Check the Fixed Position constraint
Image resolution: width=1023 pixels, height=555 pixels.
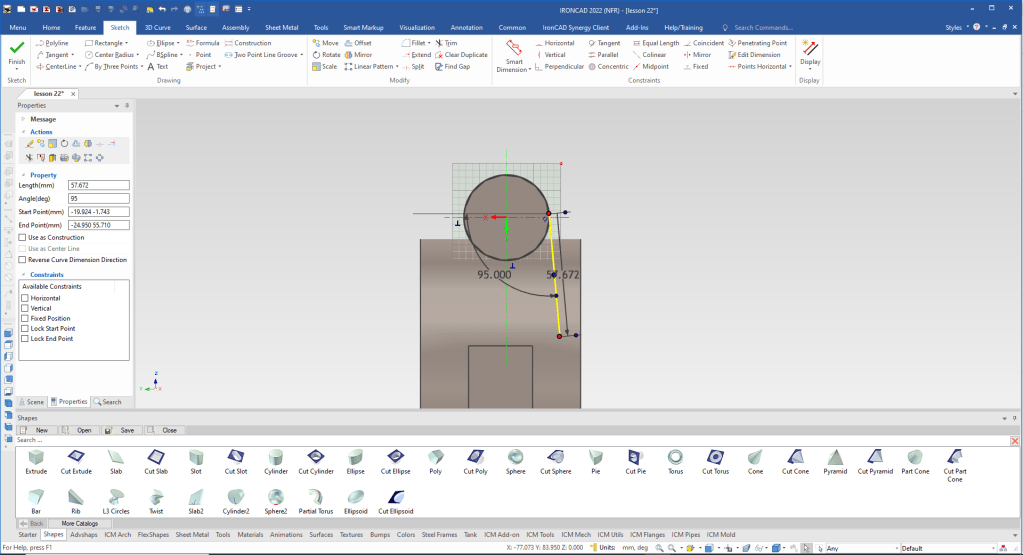(25, 318)
